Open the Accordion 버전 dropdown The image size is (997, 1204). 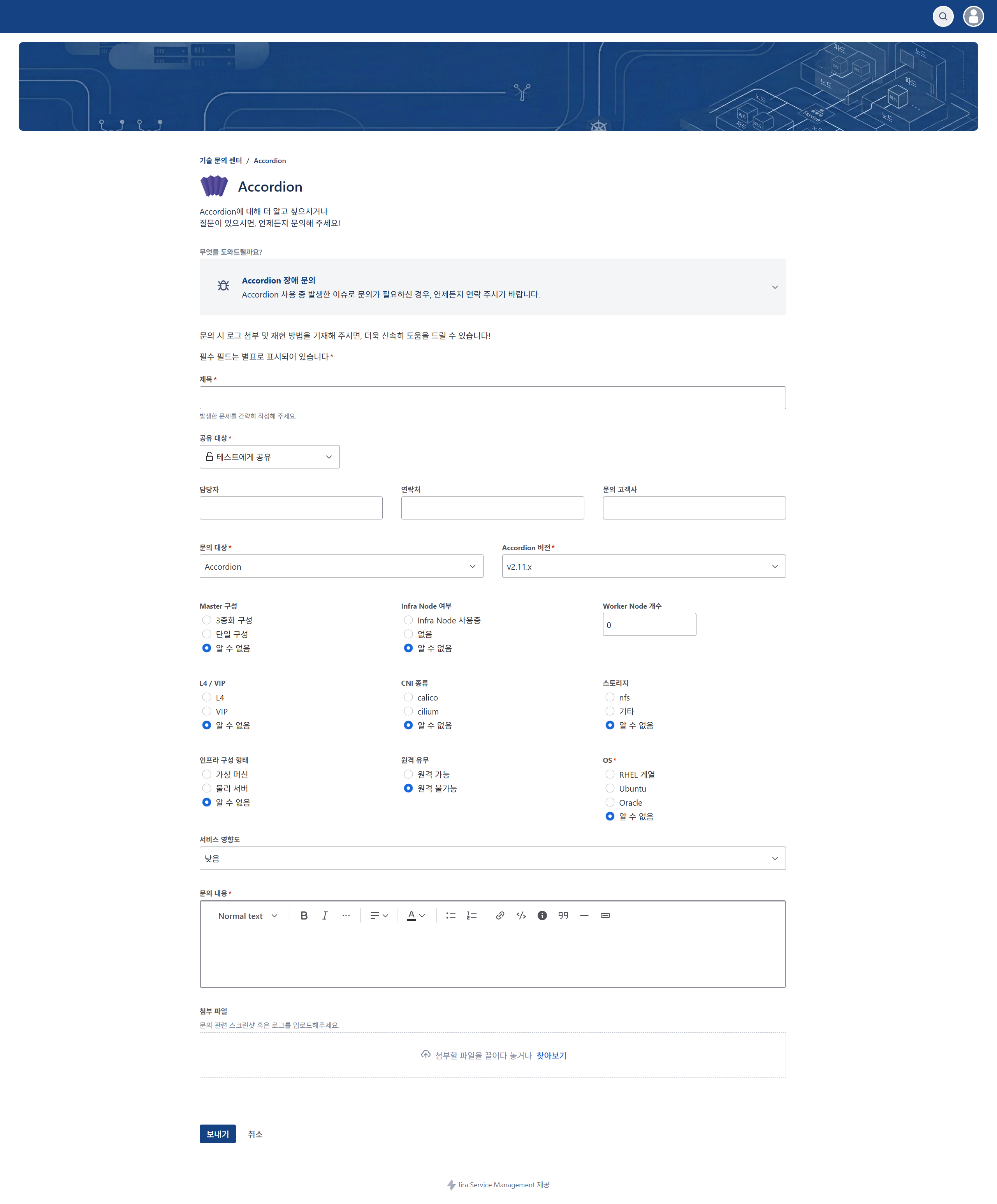pos(644,567)
